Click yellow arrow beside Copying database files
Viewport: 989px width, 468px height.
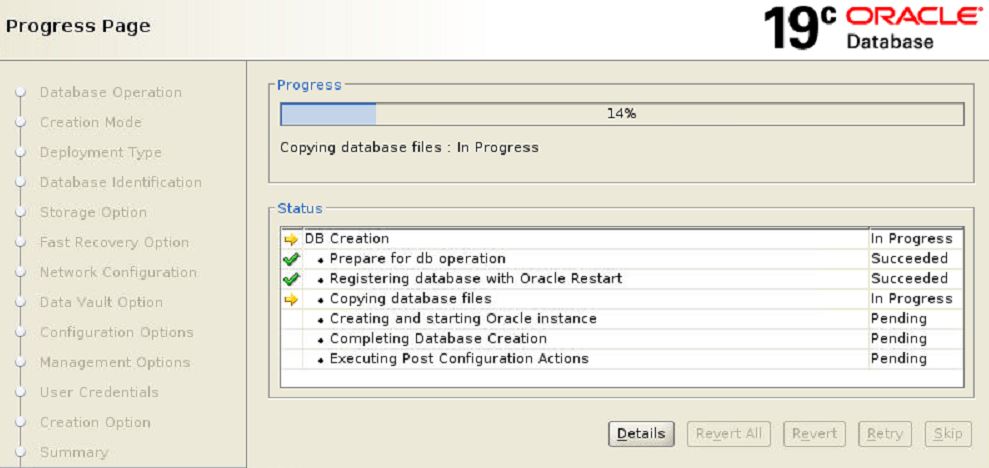click(291, 299)
